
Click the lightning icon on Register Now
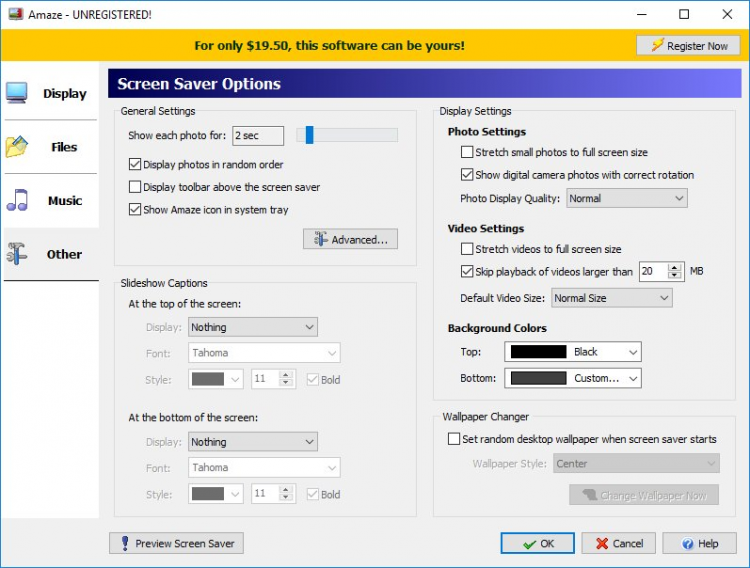click(658, 45)
